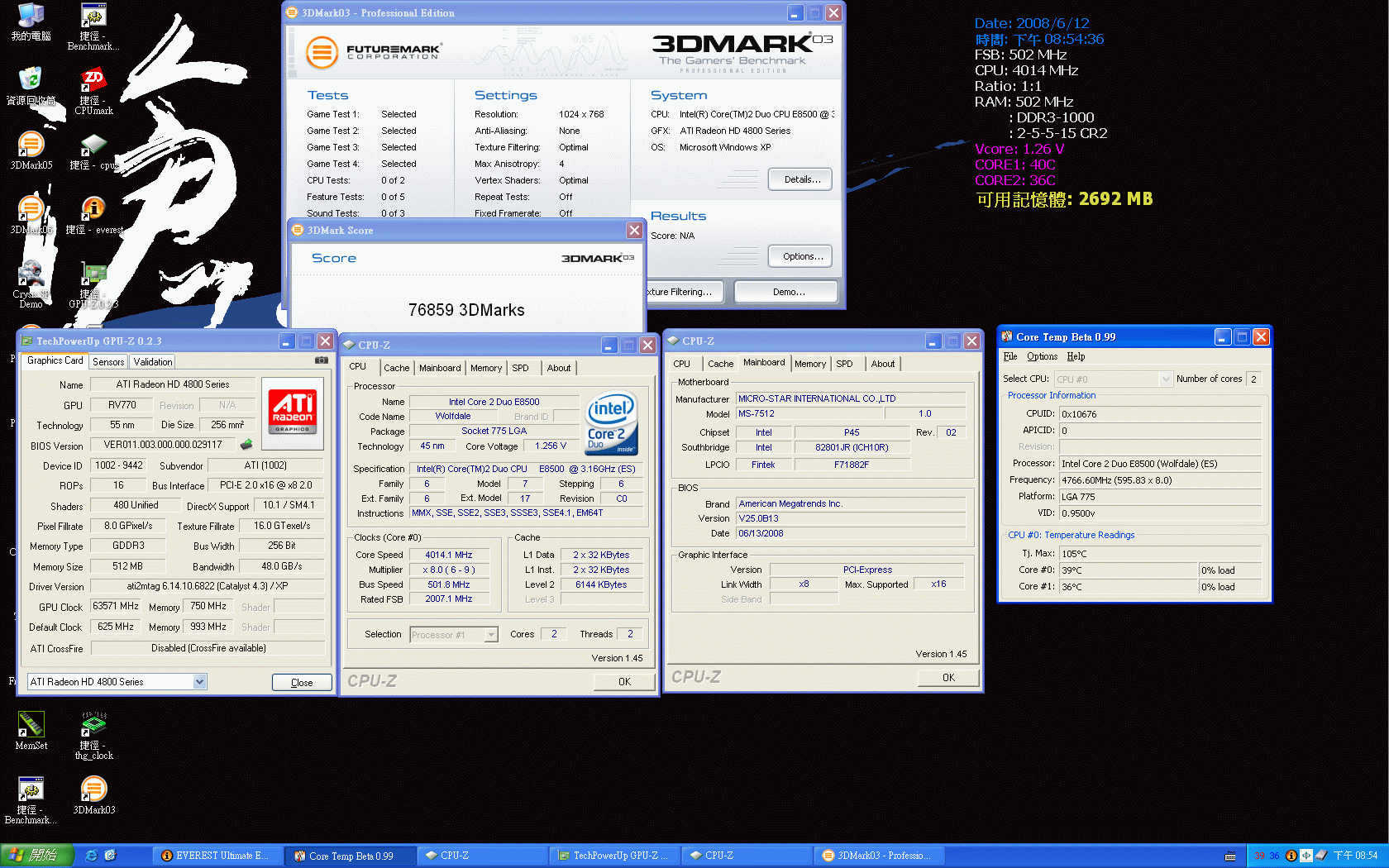The width and height of the screenshot is (1389, 868).
Task: Click the Start button on the taskbar
Action: tap(36, 856)
